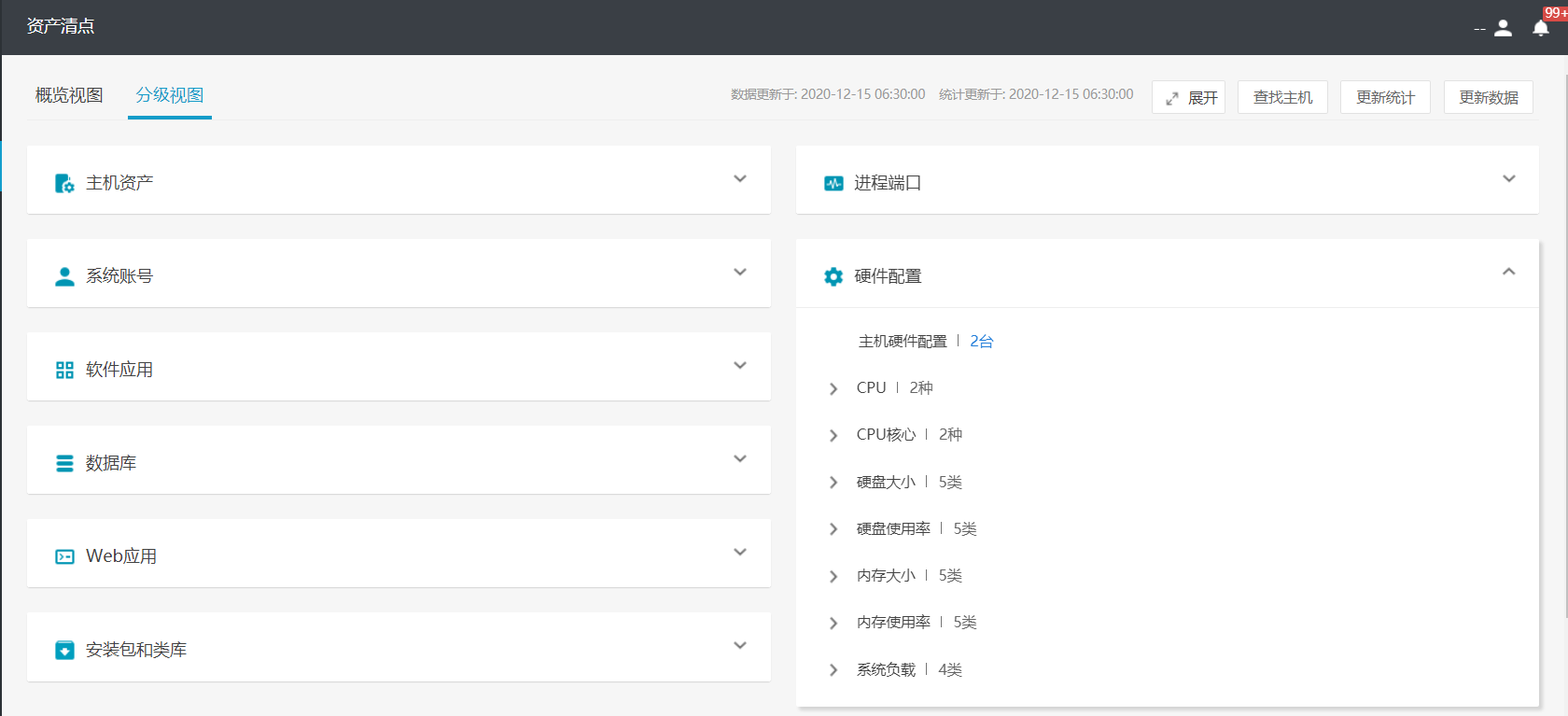Expand the 内存使用率 row arrow
The image size is (1568, 716).
tap(833, 623)
